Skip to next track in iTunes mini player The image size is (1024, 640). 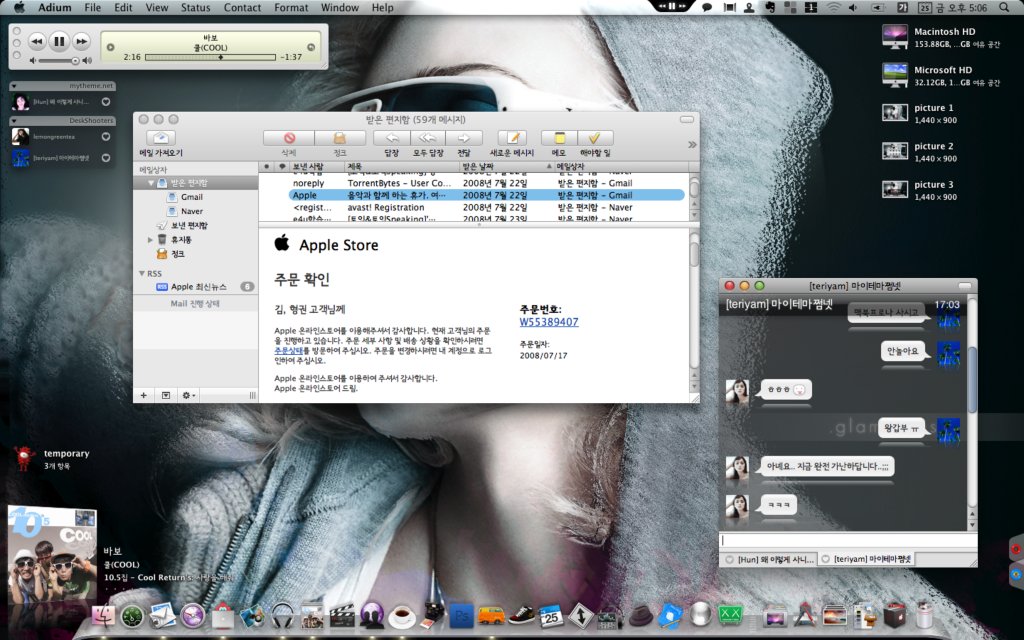[81, 41]
